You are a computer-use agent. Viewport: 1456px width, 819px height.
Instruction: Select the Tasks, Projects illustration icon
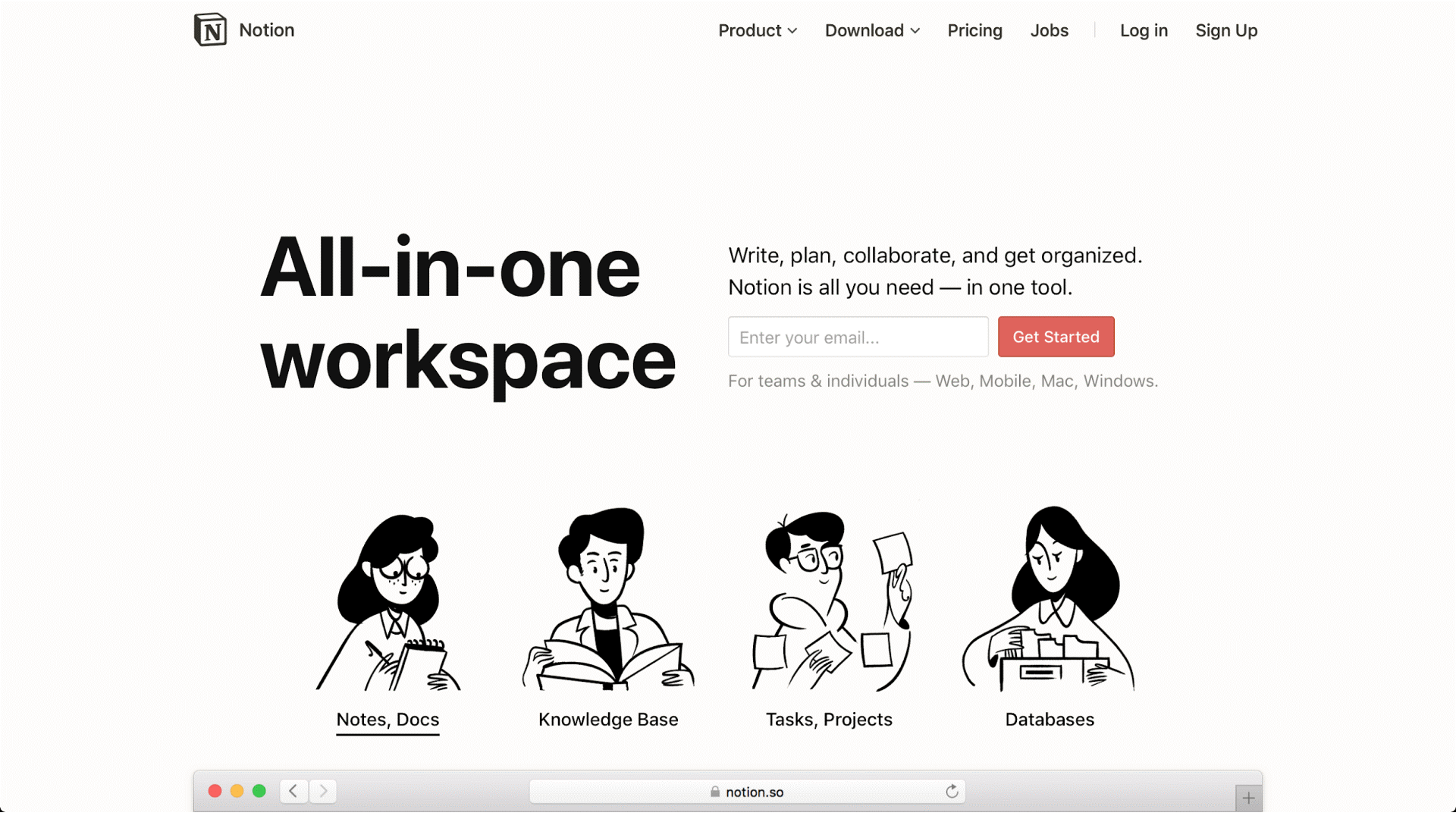[x=829, y=598]
